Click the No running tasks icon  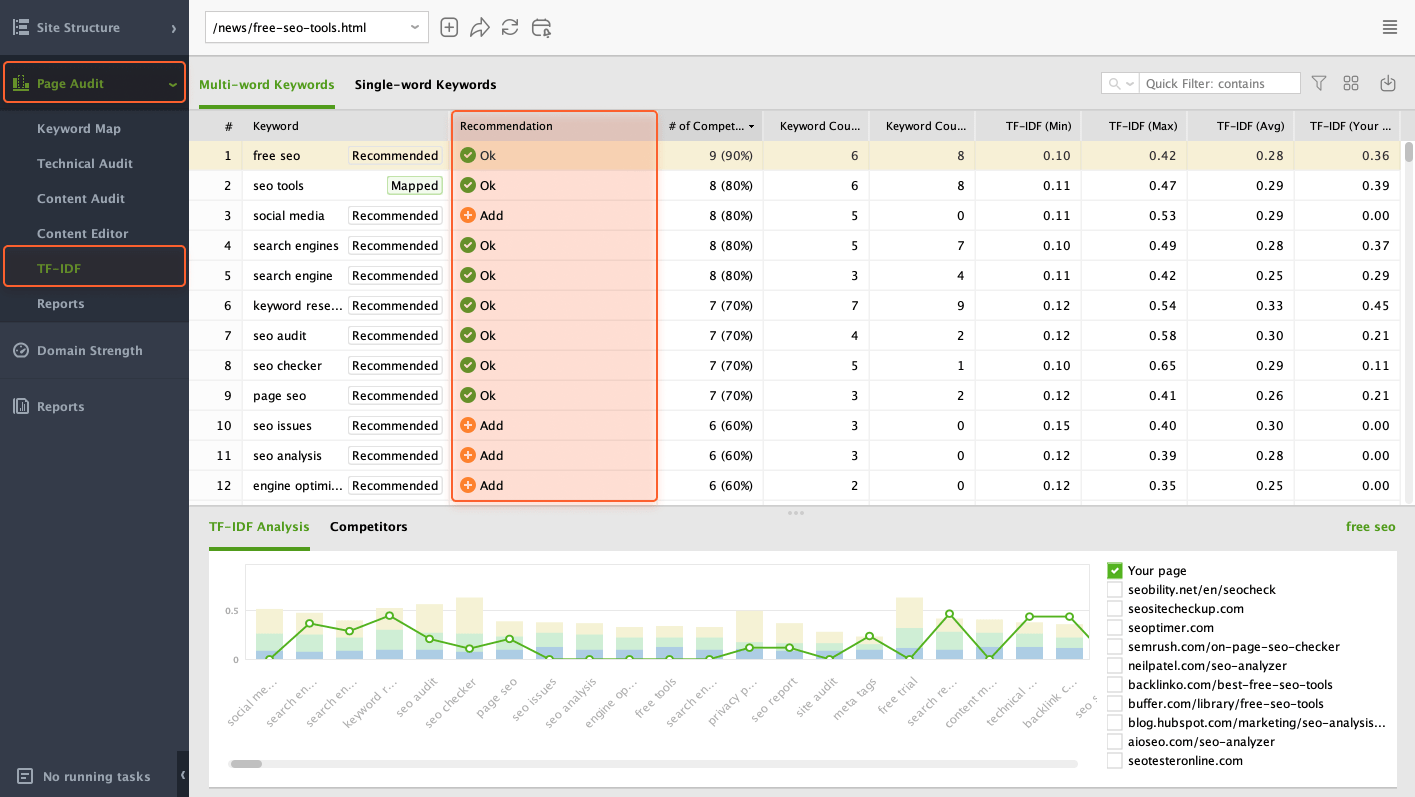pos(24,776)
